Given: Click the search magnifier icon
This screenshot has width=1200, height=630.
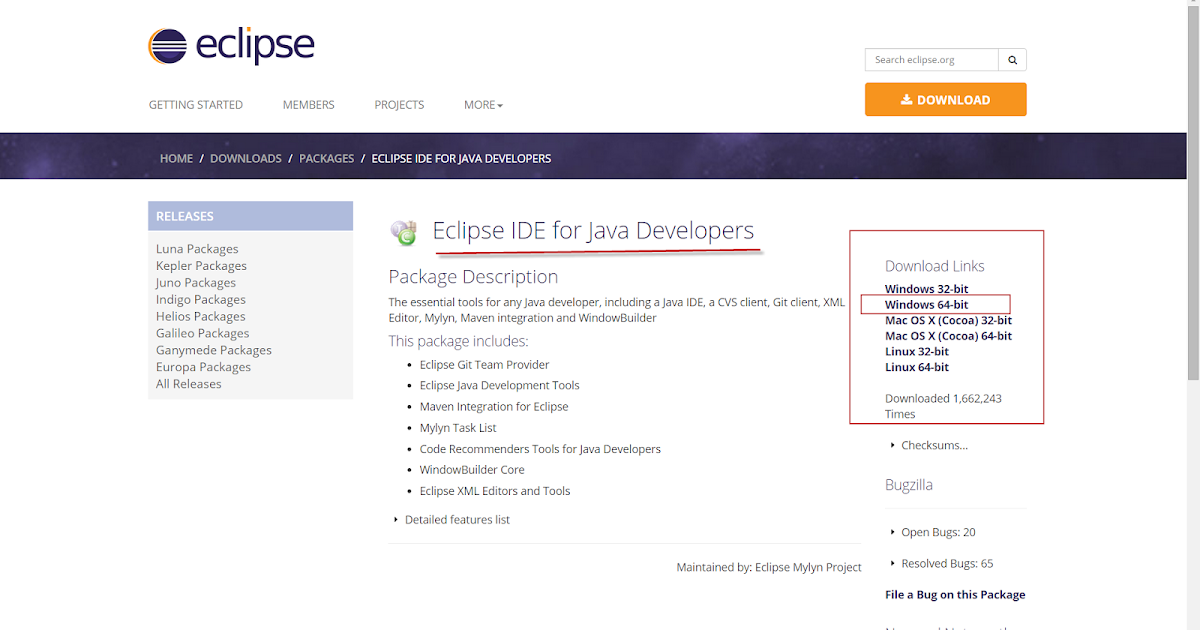Looking at the screenshot, I should [x=1012, y=60].
